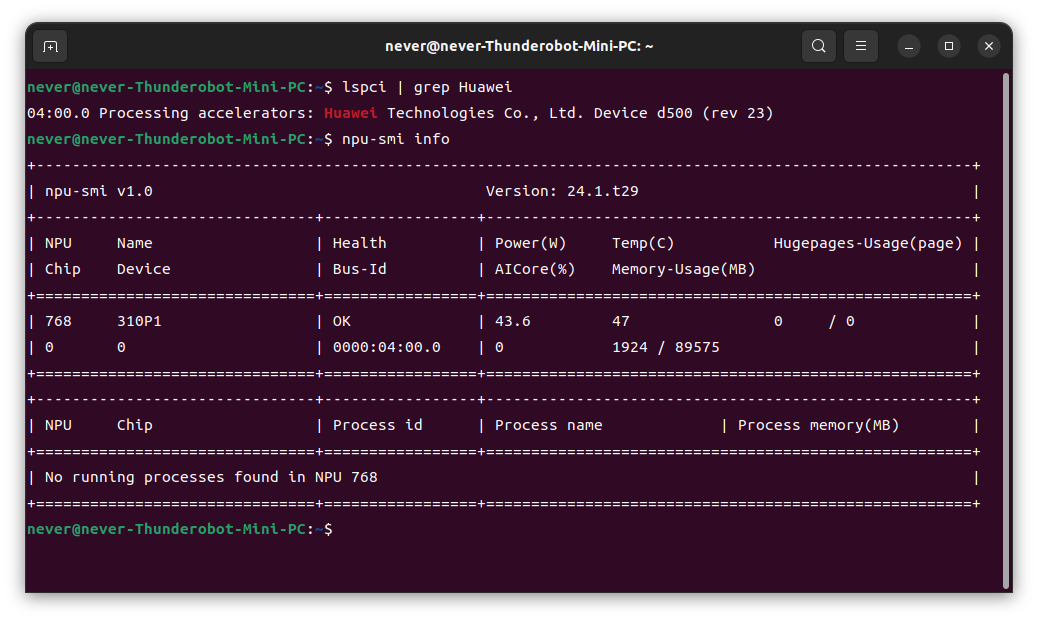
Task: Click the power reading 43.6
Action: click(x=512, y=322)
